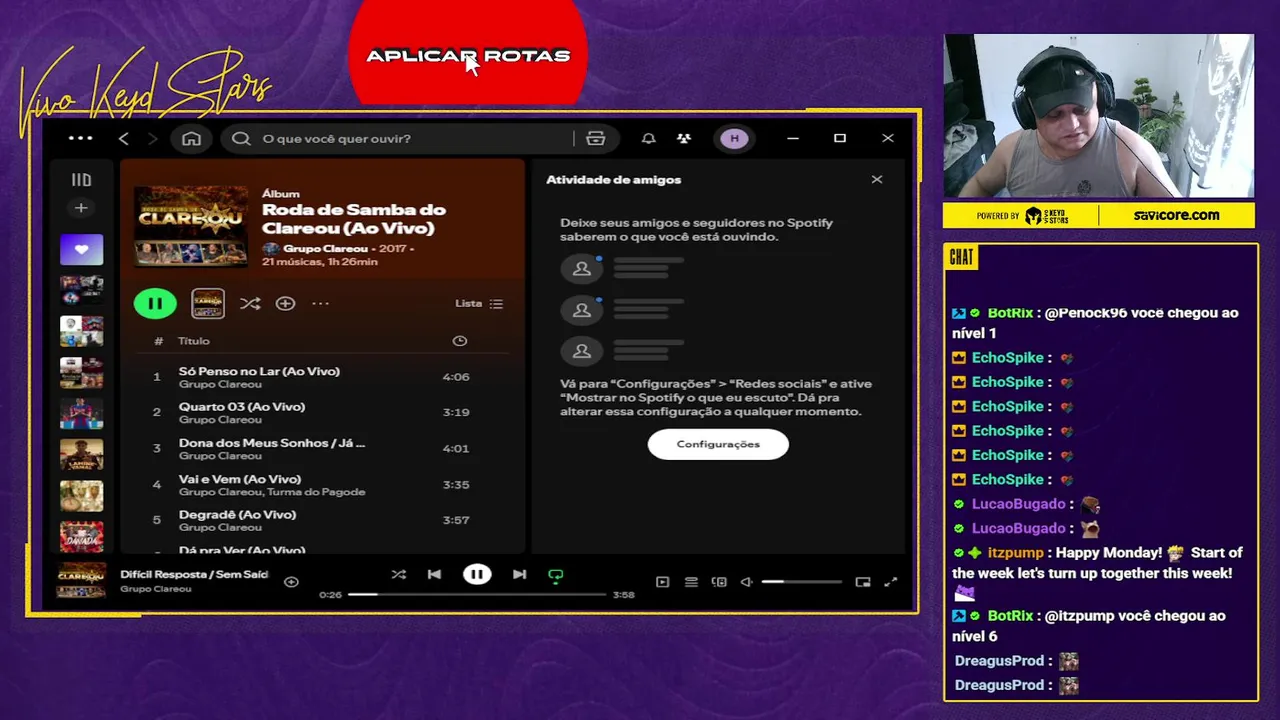Screen dimensions: 1280x720
Task: Adjust the volume slider
Action: 801,582
